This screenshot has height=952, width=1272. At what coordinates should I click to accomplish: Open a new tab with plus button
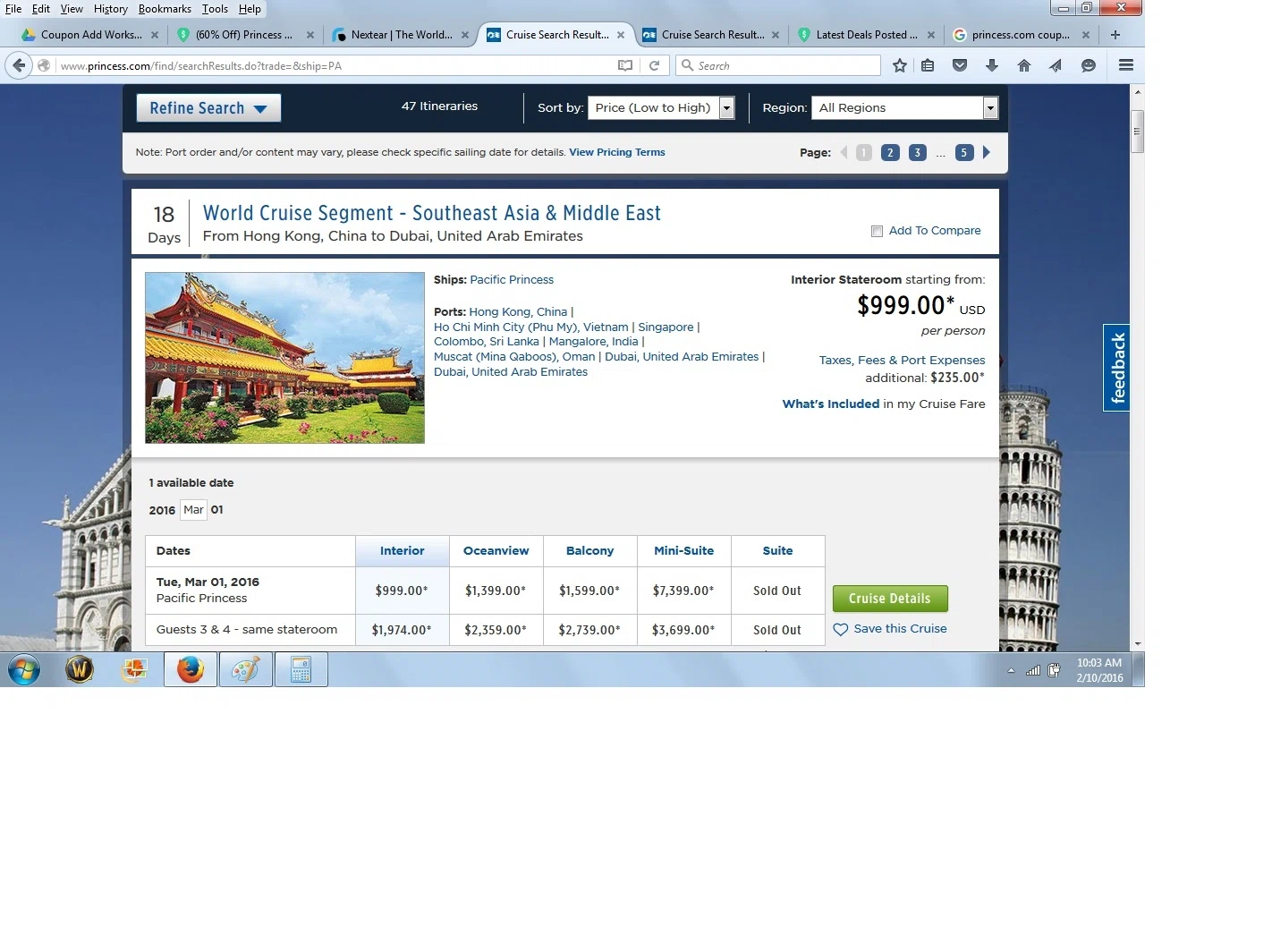pyautogui.click(x=1115, y=35)
